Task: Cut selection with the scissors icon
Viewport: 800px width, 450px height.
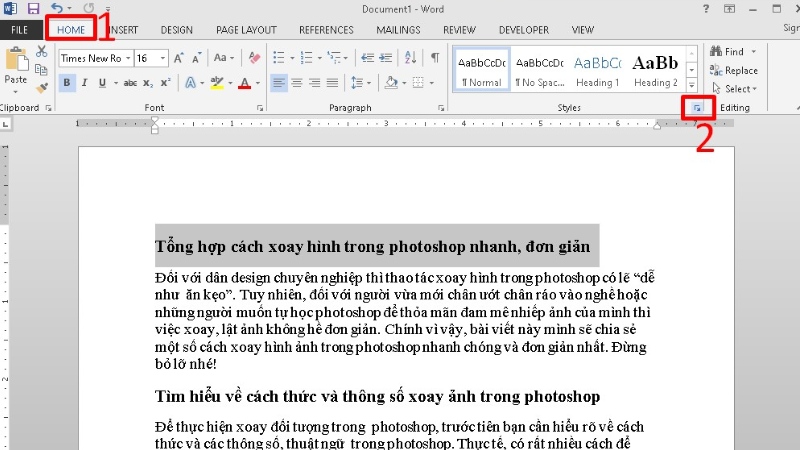Action: click(41, 51)
